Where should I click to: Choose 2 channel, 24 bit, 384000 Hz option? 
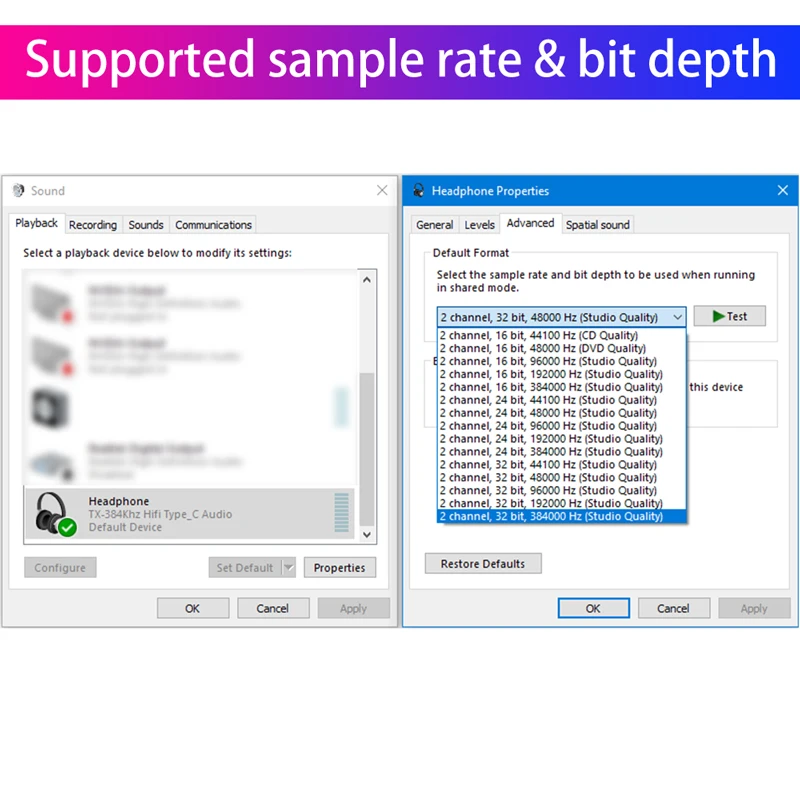[561, 452]
